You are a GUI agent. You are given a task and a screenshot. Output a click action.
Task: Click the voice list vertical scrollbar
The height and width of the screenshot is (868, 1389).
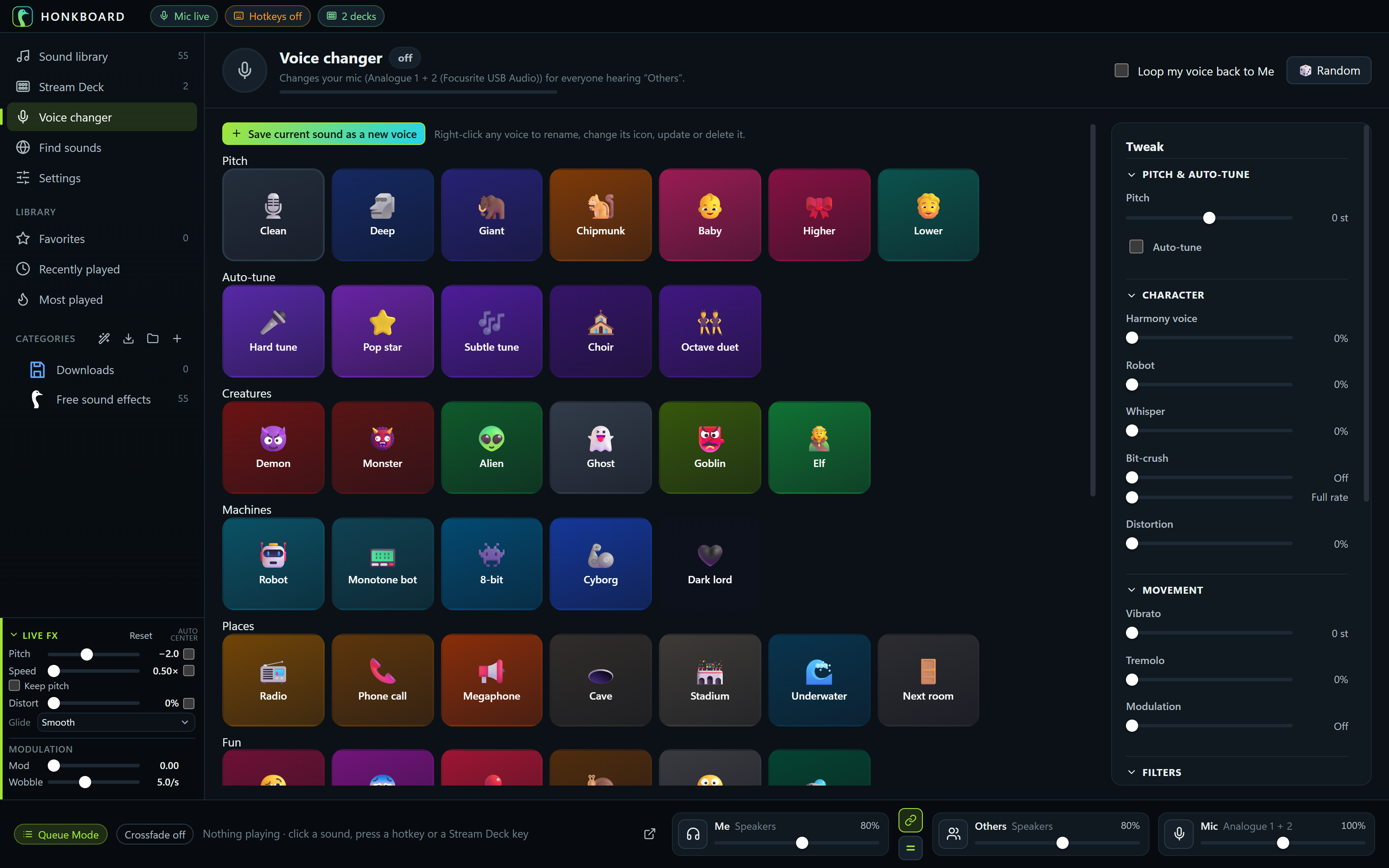point(1093,310)
